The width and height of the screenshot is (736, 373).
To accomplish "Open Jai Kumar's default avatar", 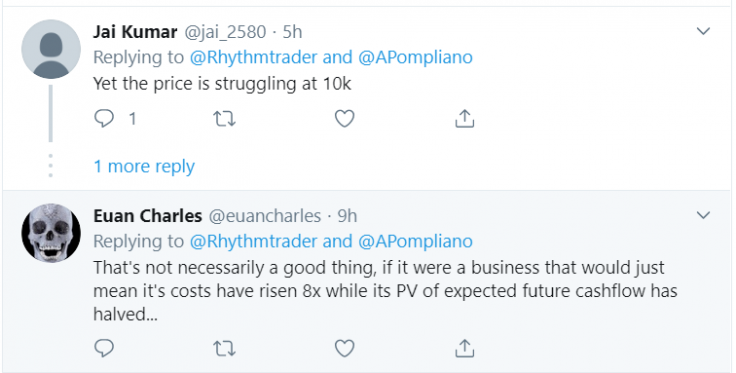I will [51, 49].
